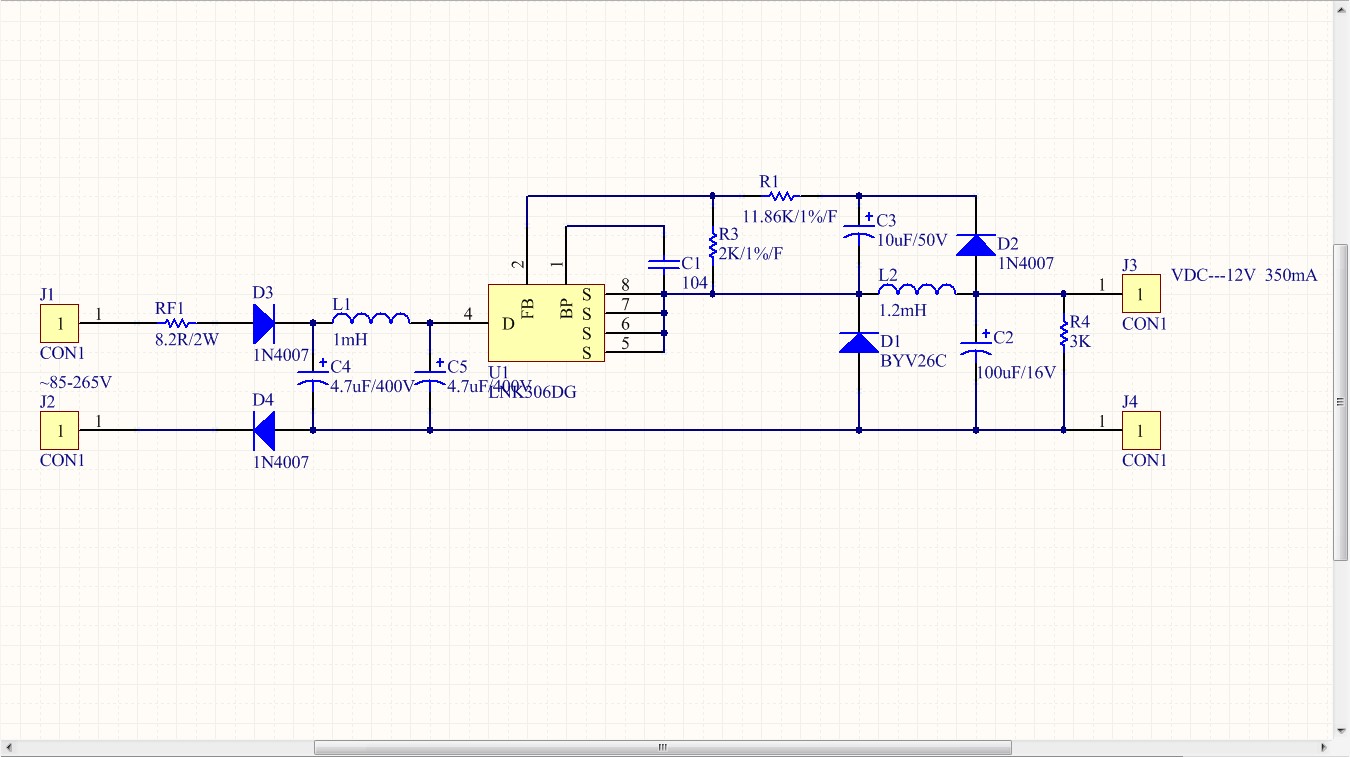Viewport: 1350px width, 757px height.
Task: Select the J4 connector box
Action: point(1141,431)
